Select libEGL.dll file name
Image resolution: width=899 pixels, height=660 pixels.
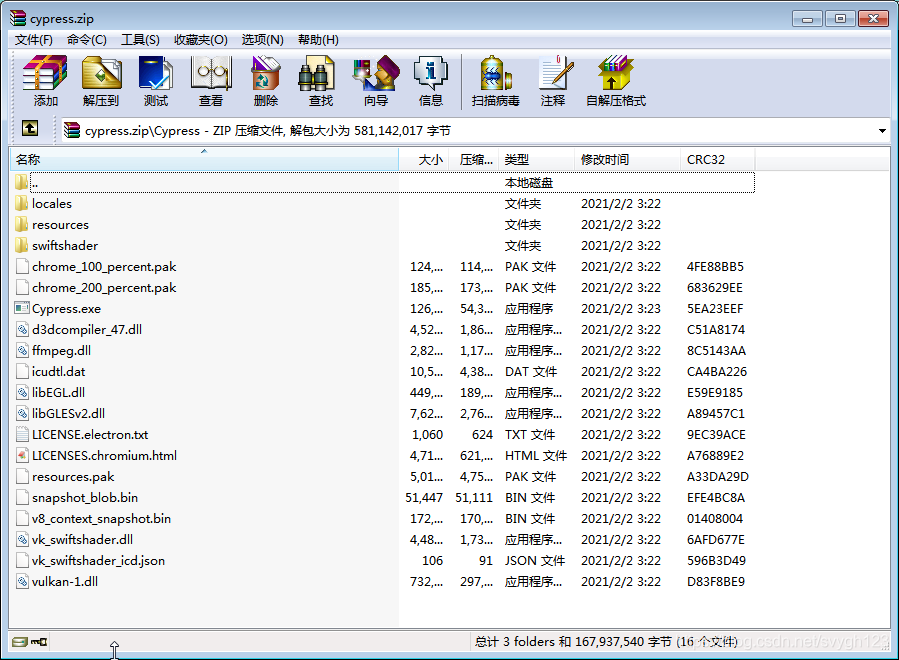pyautogui.click(x=58, y=392)
